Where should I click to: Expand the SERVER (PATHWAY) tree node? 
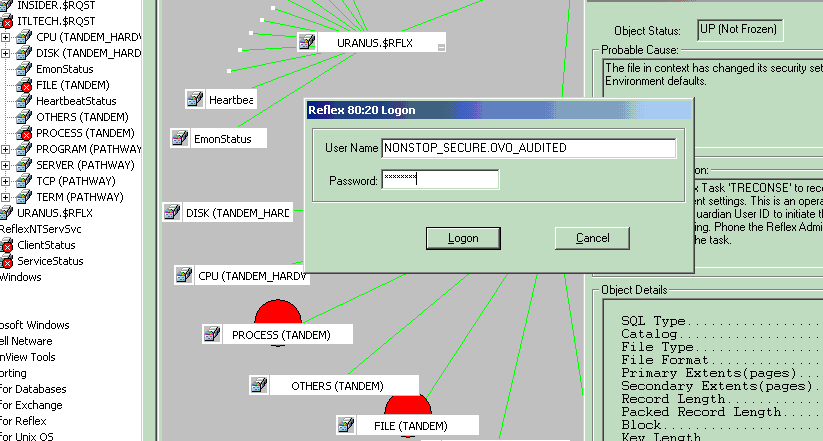[5, 165]
